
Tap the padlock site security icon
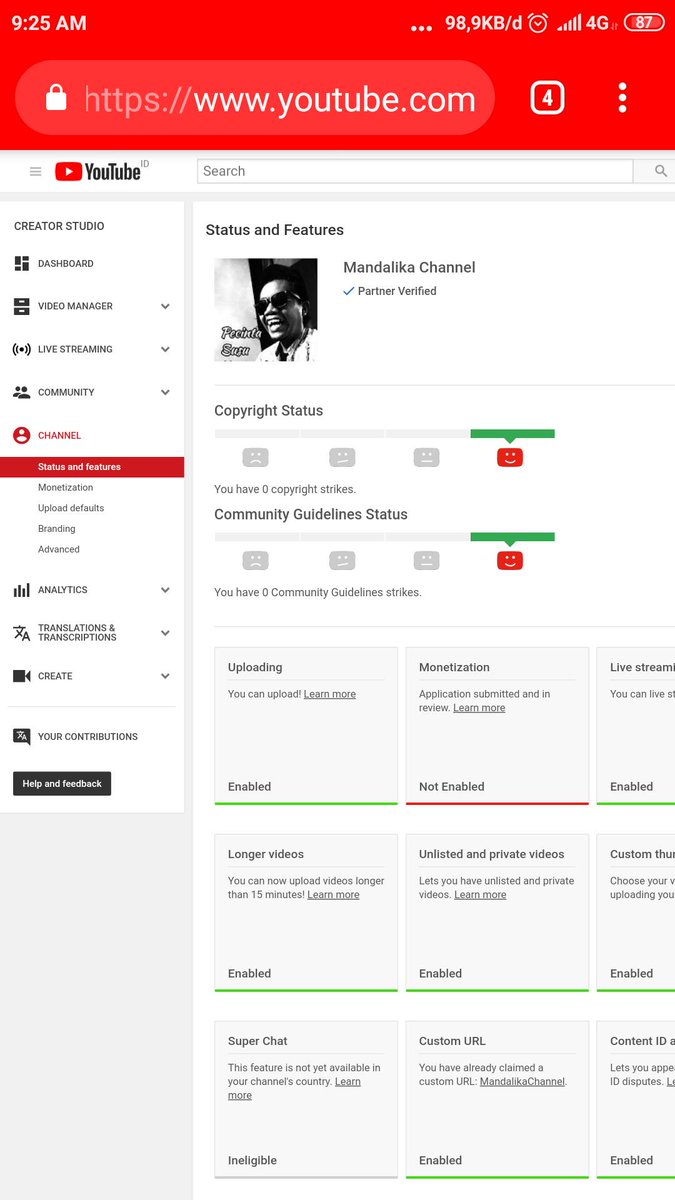point(56,98)
